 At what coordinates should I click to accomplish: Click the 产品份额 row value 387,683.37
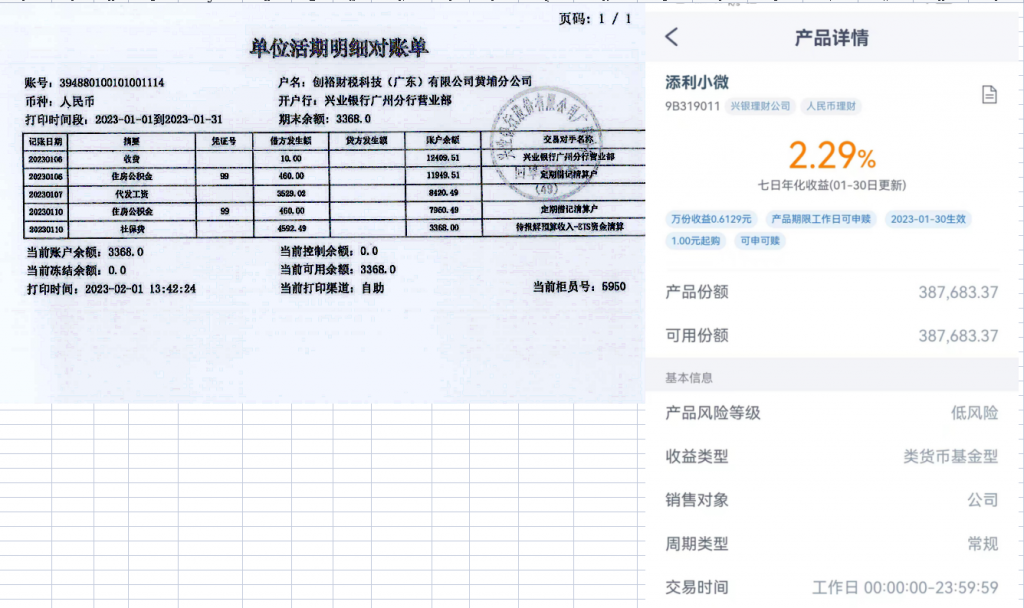958,293
